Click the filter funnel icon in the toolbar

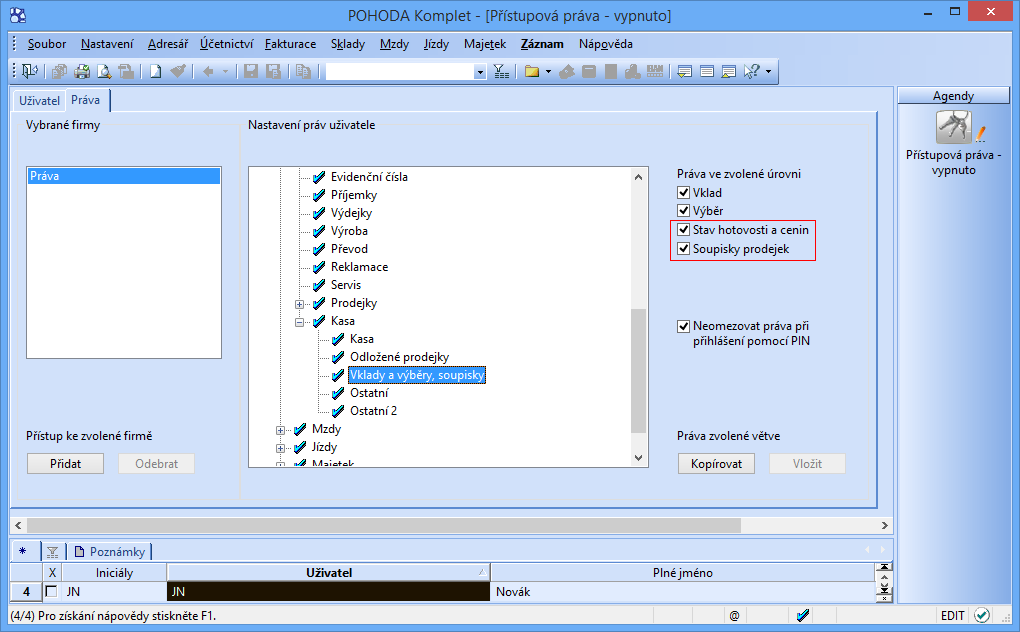[501, 71]
